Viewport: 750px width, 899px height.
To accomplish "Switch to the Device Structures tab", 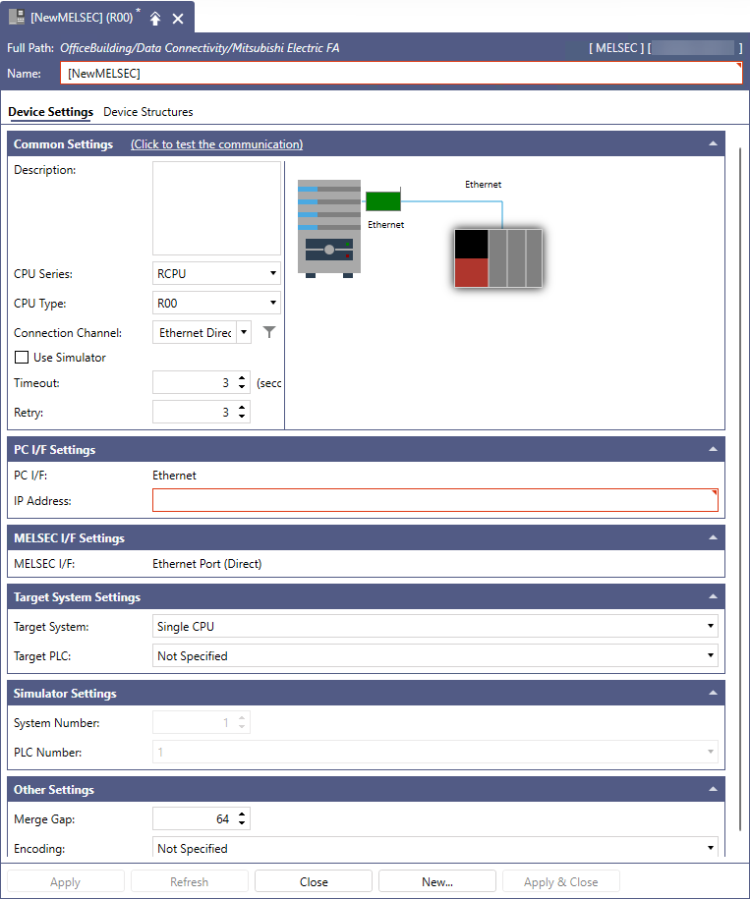I will click(148, 112).
